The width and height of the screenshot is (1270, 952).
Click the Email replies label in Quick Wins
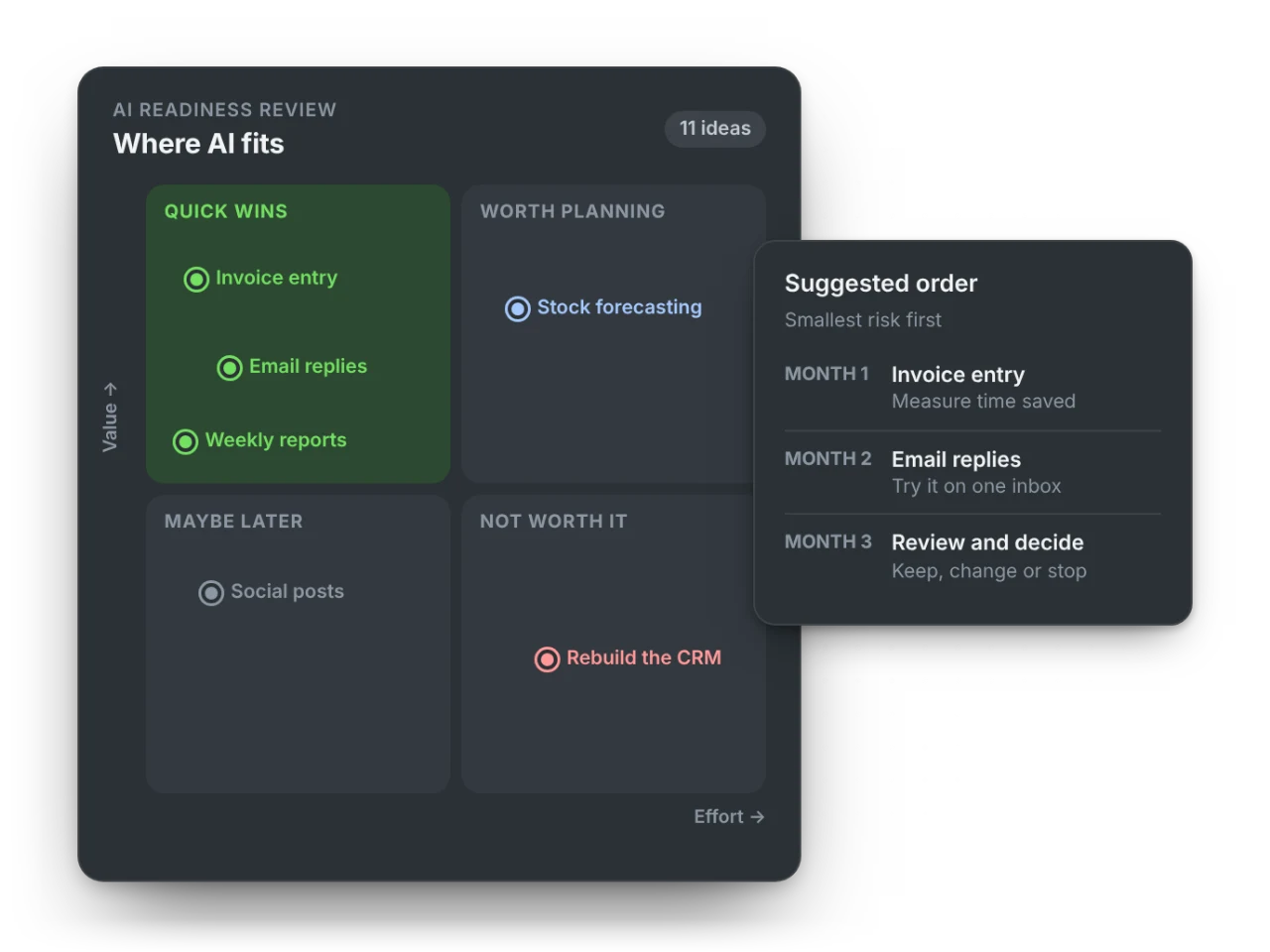(309, 366)
